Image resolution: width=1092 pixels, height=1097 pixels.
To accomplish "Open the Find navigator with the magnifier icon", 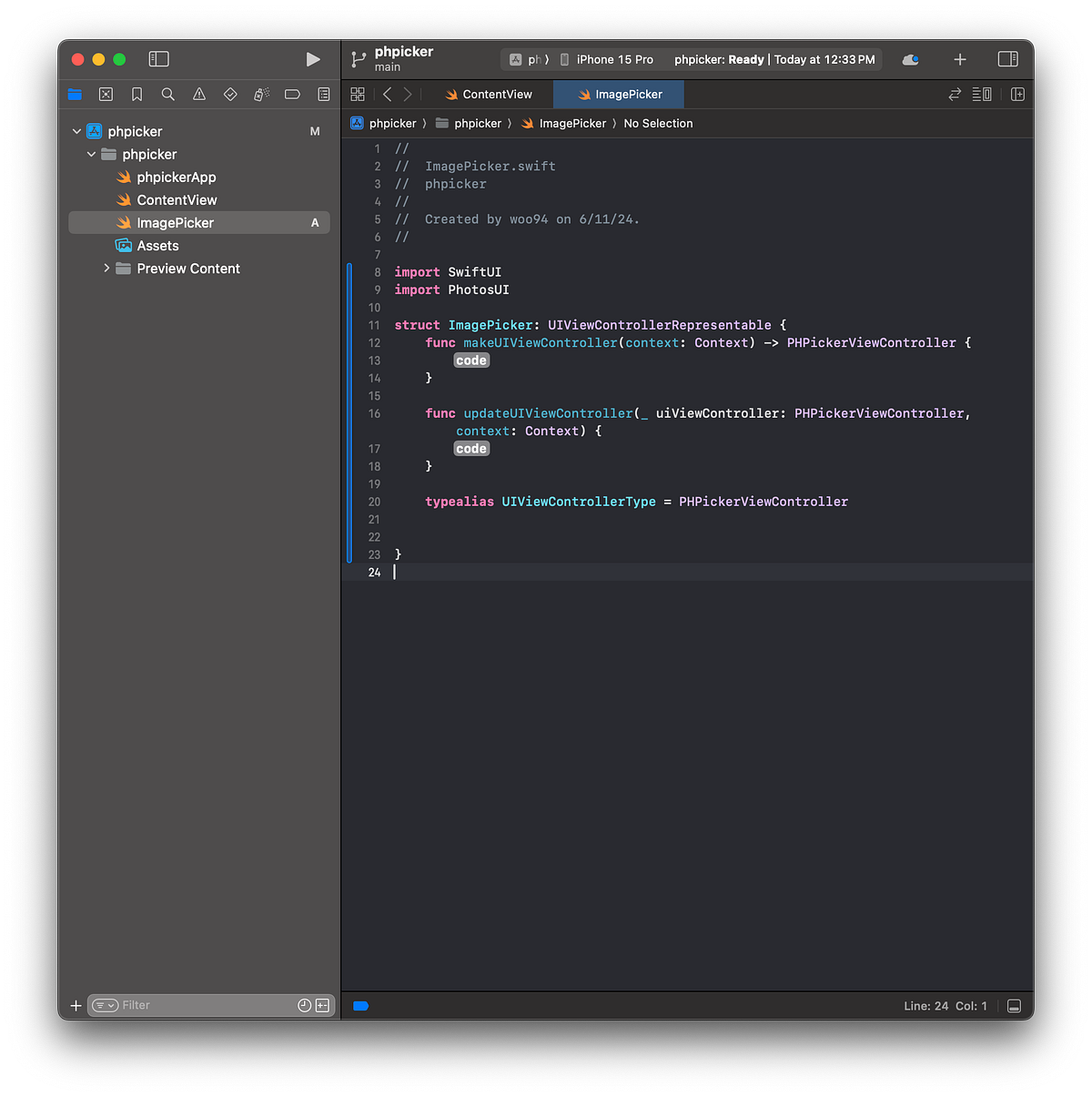I will click(167, 94).
